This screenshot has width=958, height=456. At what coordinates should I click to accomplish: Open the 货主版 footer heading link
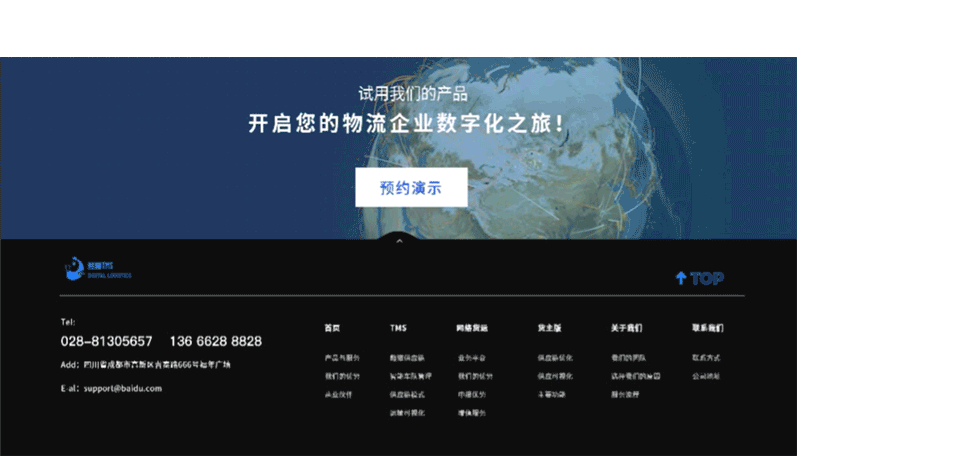(549, 328)
